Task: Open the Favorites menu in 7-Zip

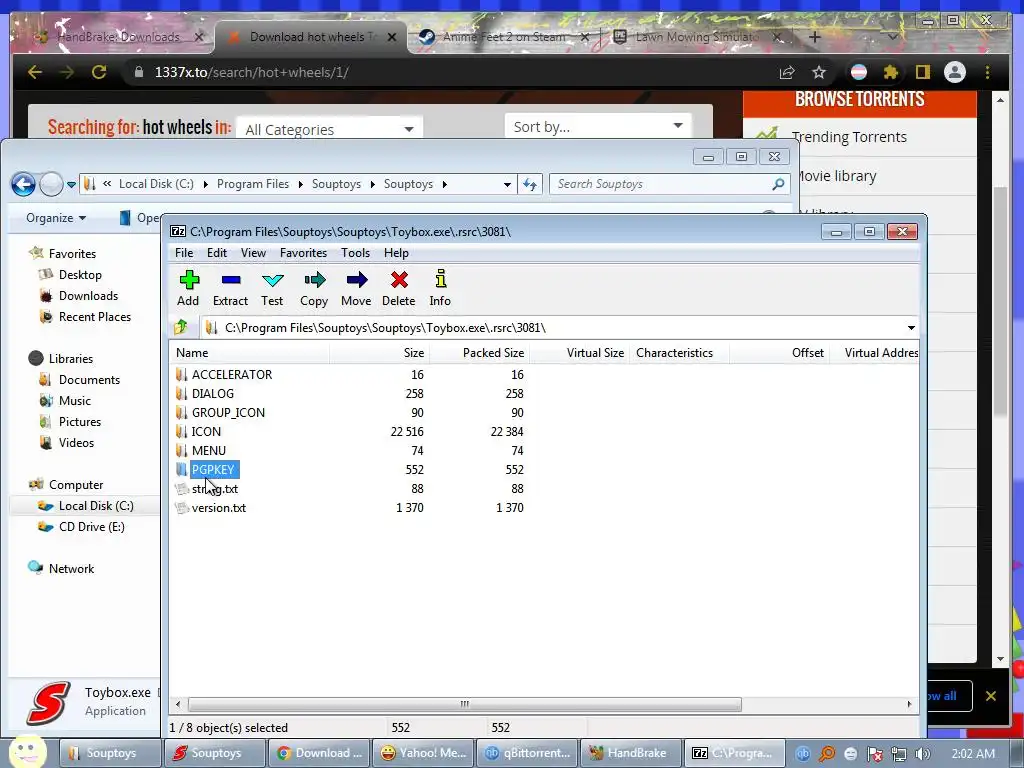Action: [x=303, y=253]
